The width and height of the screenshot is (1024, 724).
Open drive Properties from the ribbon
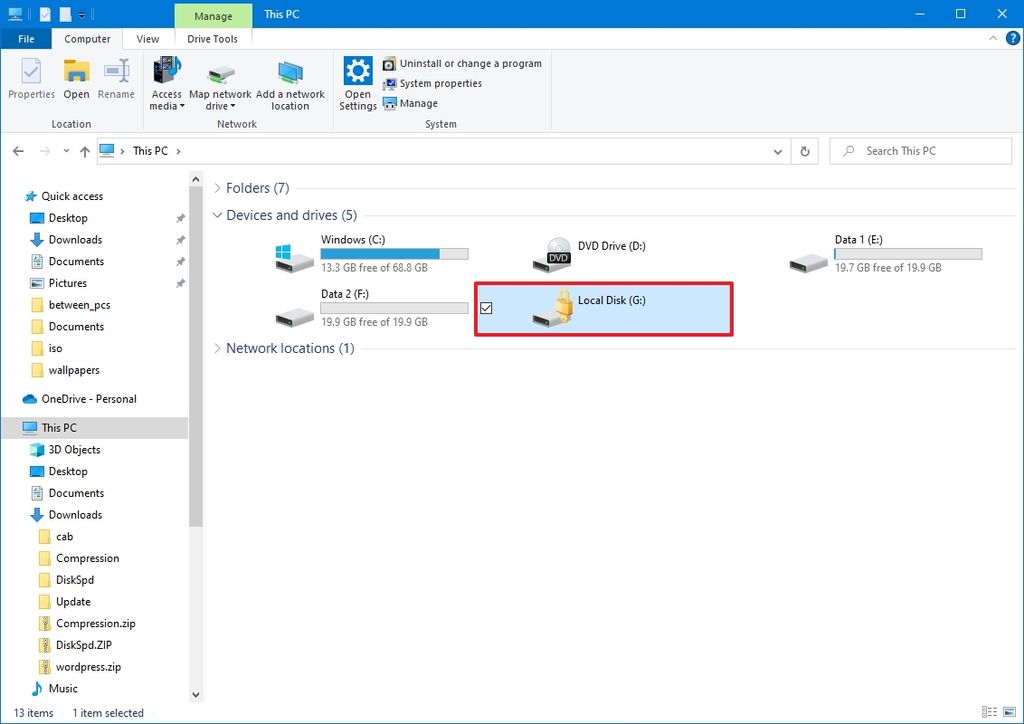pyautogui.click(x=31, y=80)
